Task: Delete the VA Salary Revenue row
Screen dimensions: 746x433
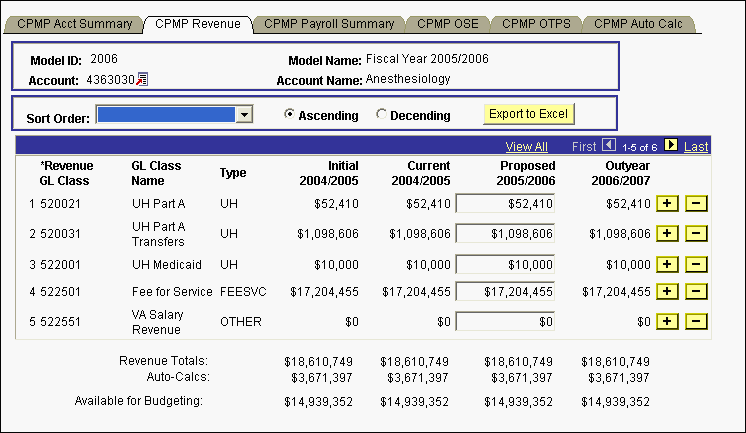Action: (x=697, y=322)
